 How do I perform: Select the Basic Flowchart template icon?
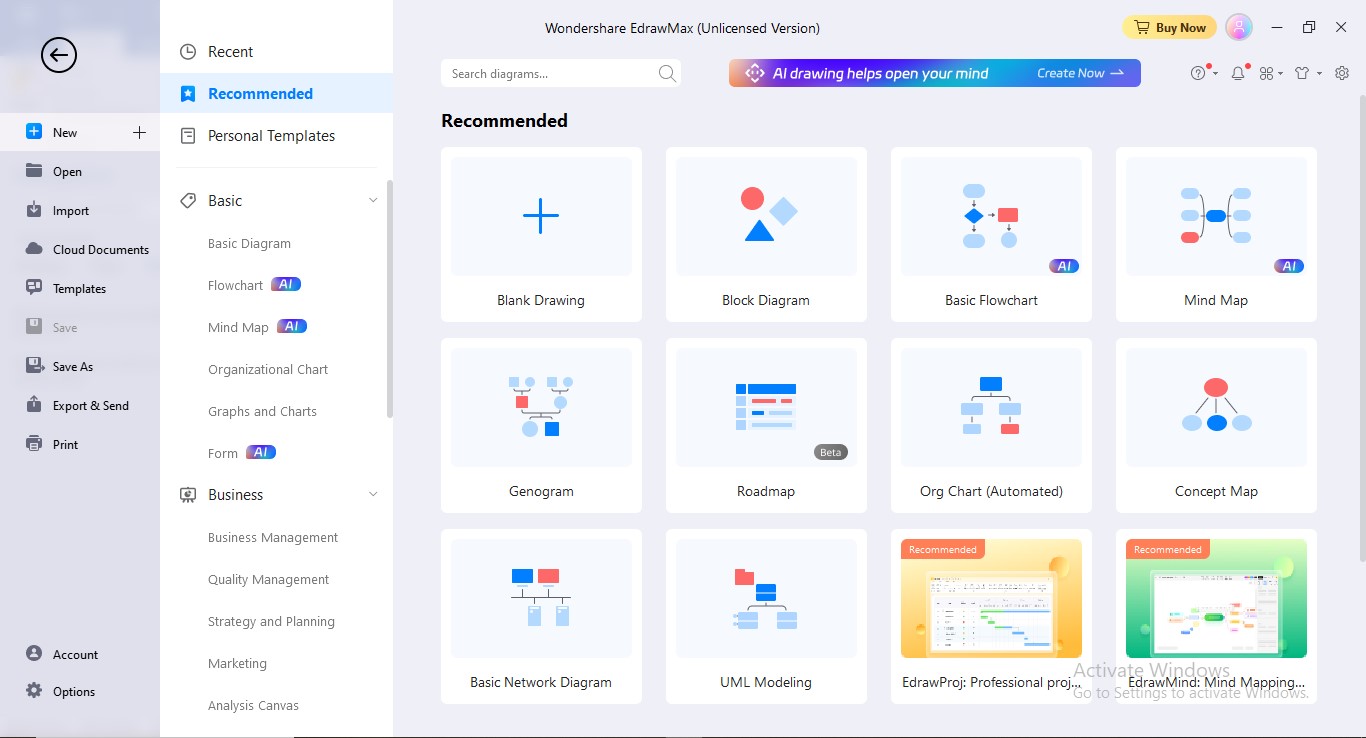(991, 216)
